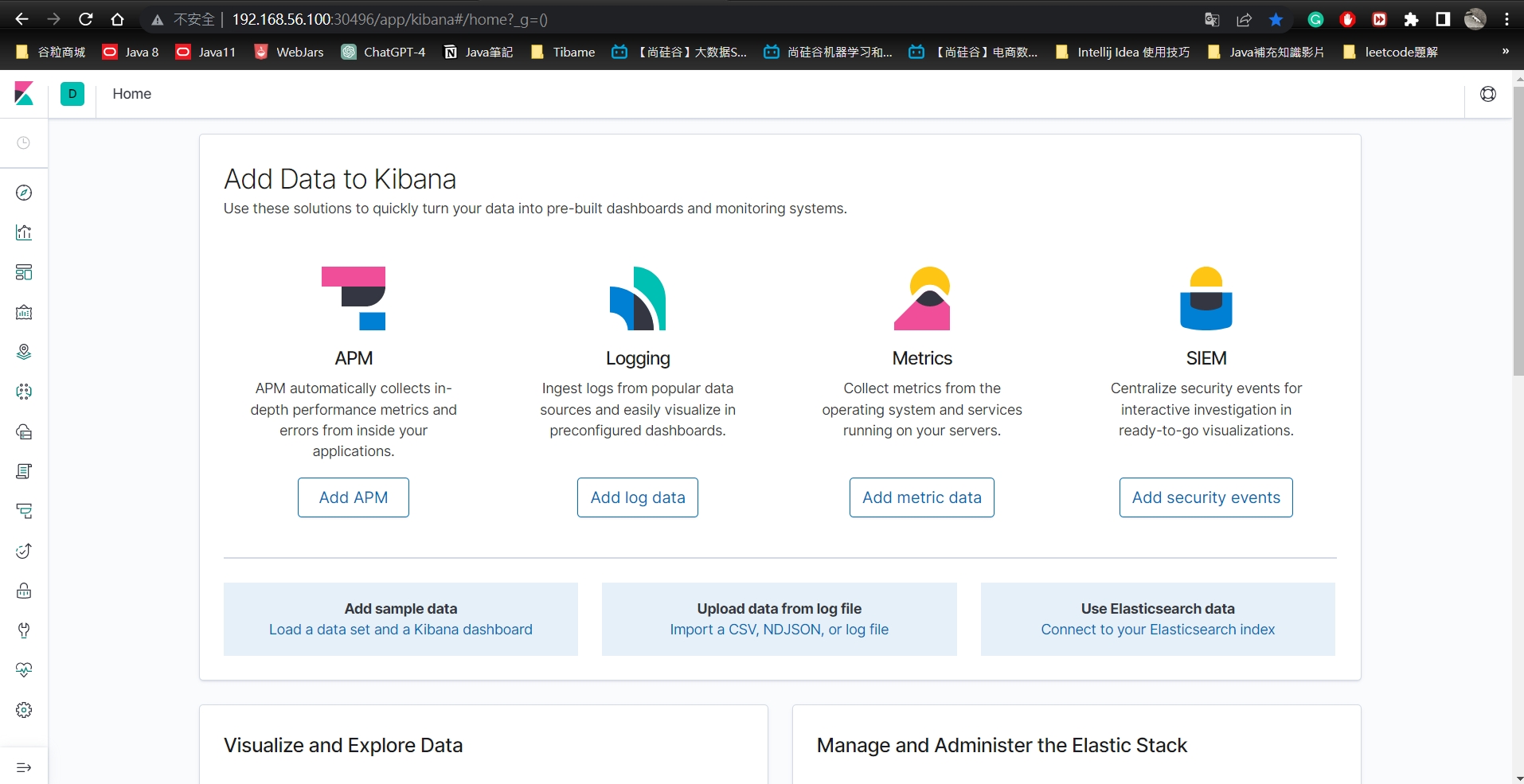Click the Add sample data link

point(401,619)
